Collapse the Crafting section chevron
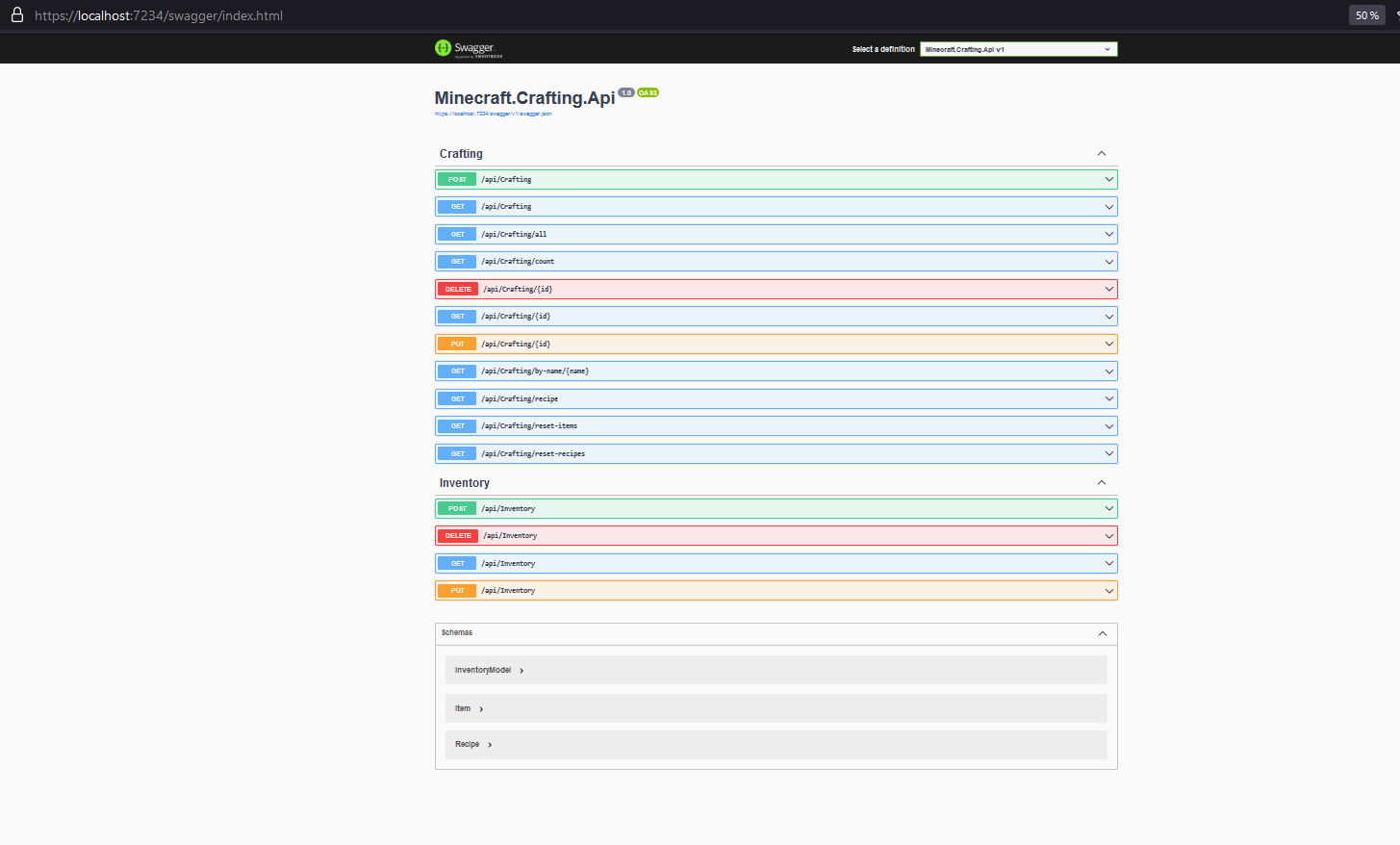The width and height of the screenshot is (1400, 845). tap(1102, 154)
